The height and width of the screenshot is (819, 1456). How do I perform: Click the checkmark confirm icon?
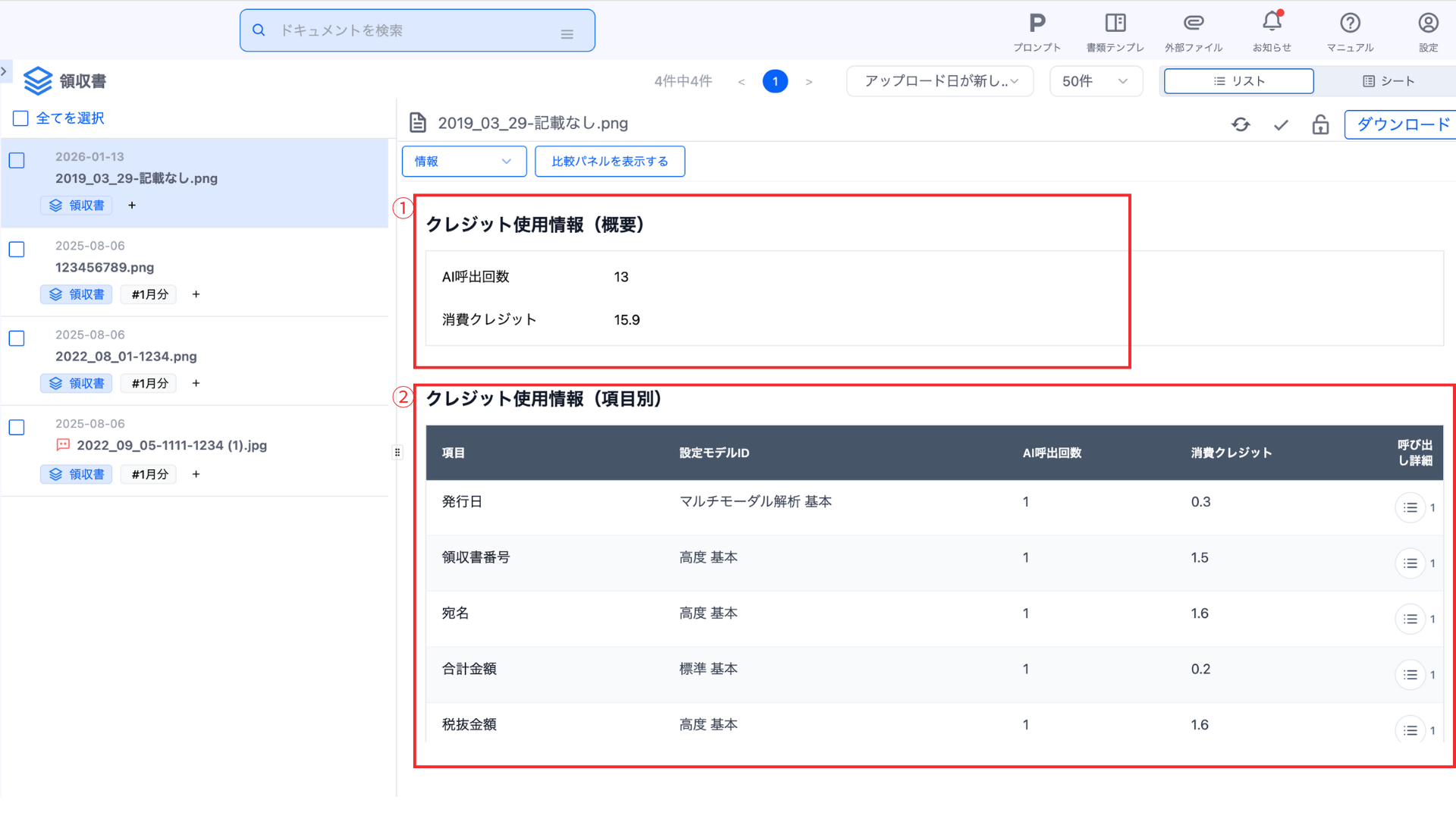tap(1281, 124)
